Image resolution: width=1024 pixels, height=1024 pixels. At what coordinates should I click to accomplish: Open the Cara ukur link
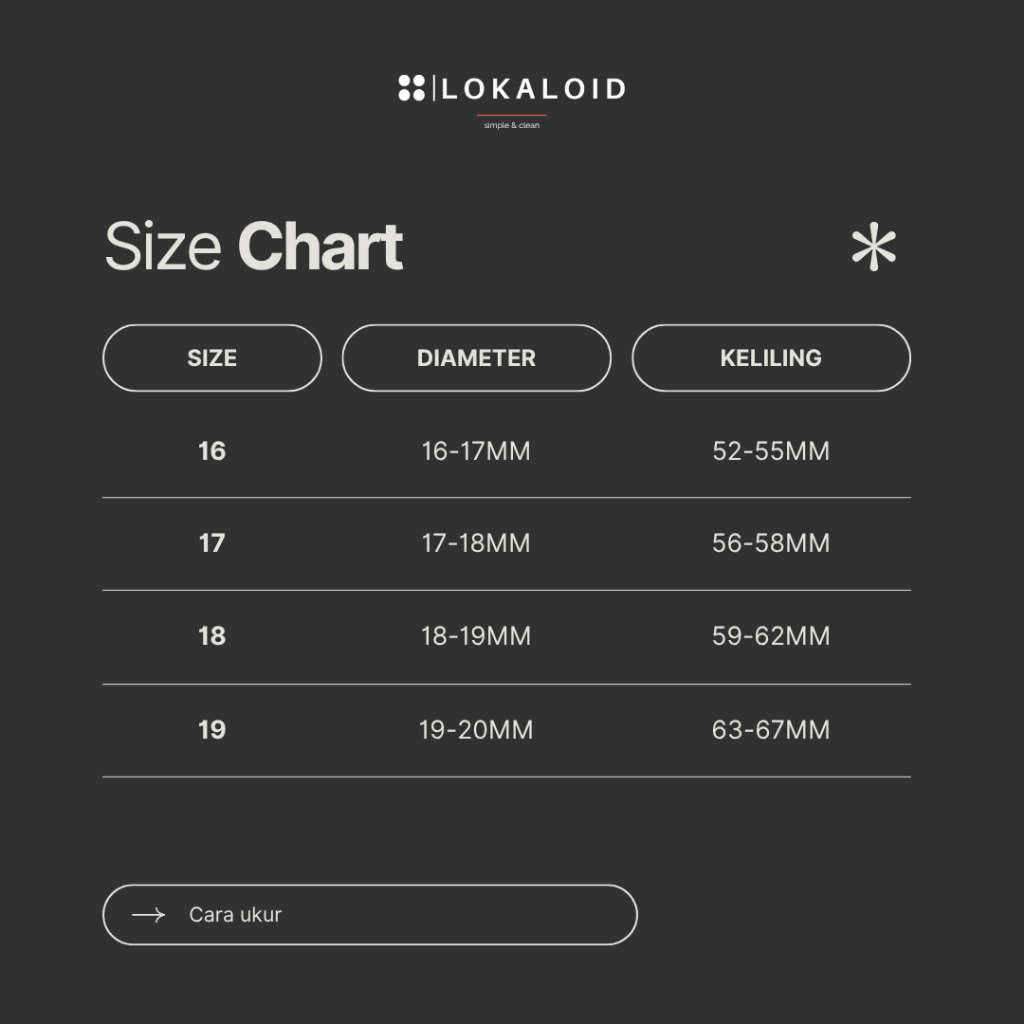pyautogui.click(x=236, y=915)
